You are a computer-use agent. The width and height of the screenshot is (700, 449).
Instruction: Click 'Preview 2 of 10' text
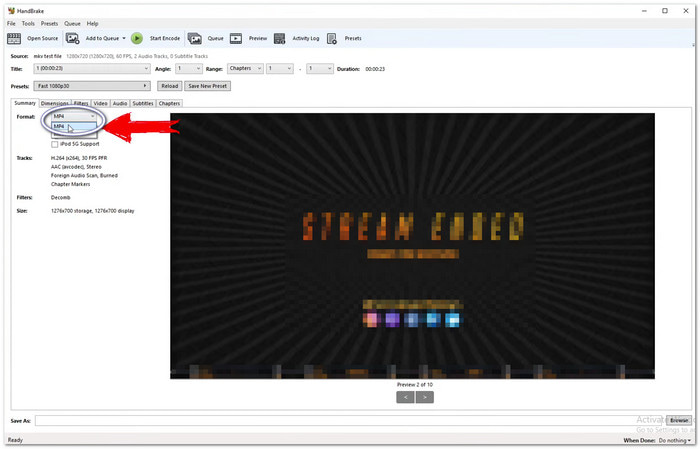[x=415, y=385]
